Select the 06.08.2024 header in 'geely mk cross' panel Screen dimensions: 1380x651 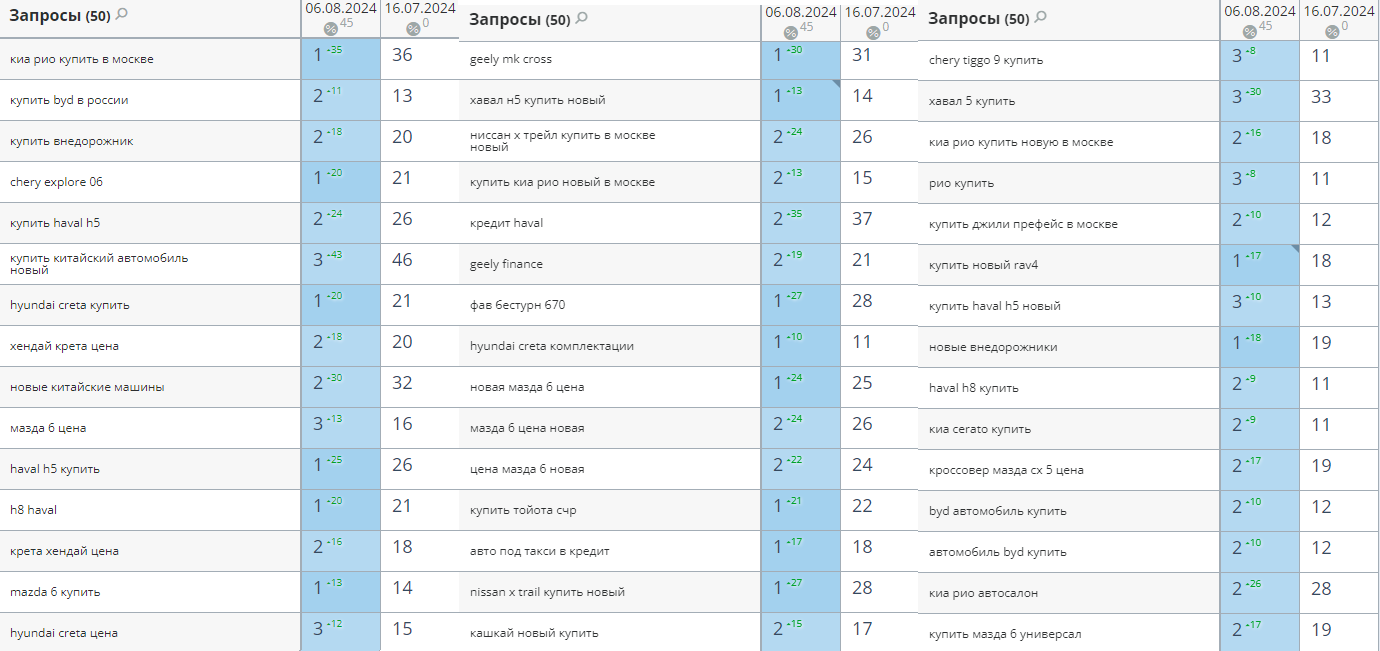pos(800,12)
